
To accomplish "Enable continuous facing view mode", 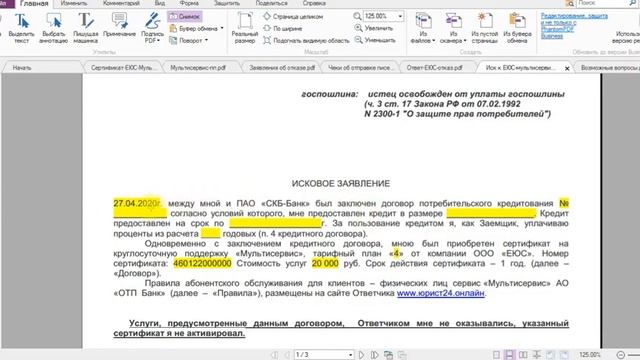I will tap(537, 355).
